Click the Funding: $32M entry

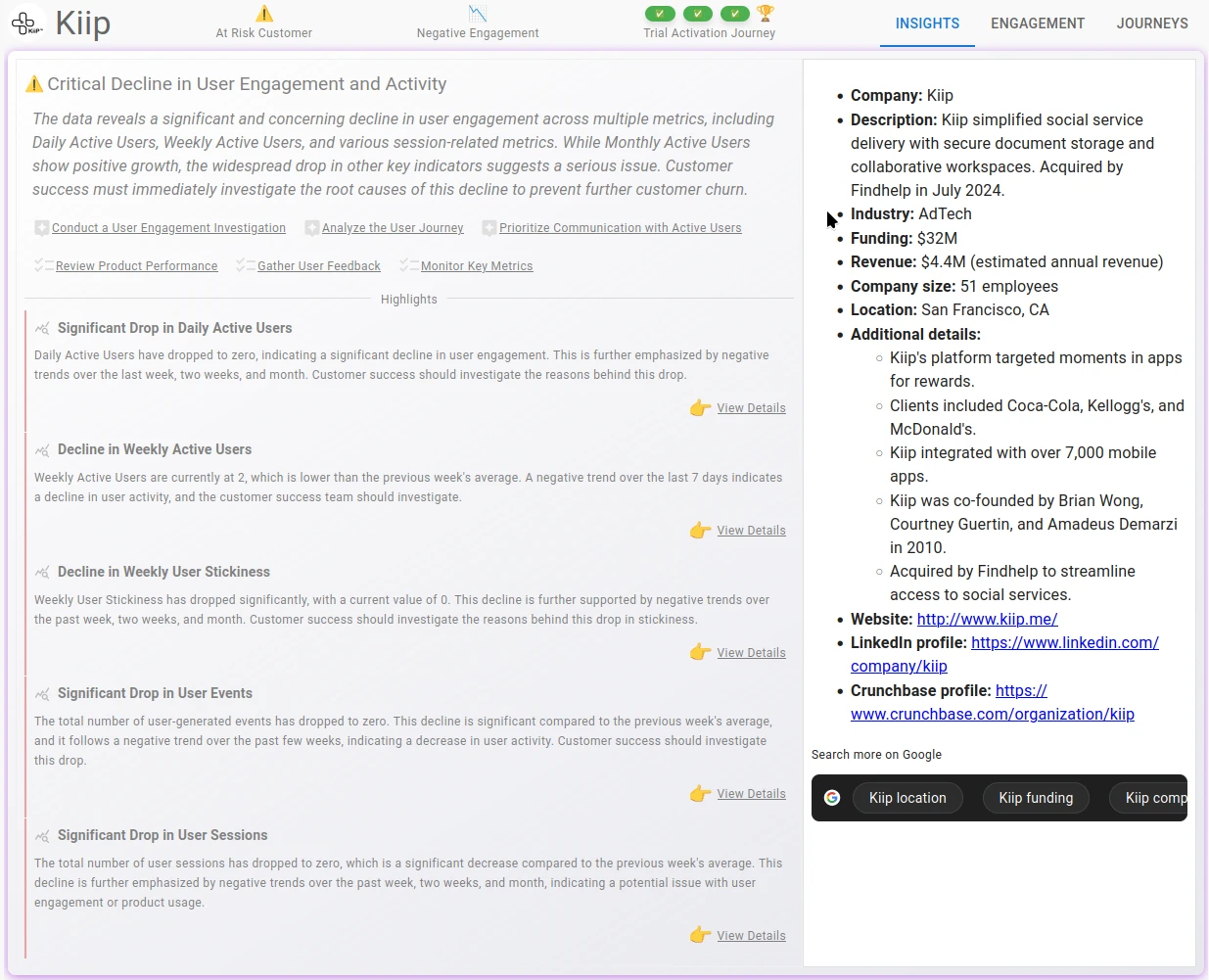pyautogui.click(x=904, y=239)
